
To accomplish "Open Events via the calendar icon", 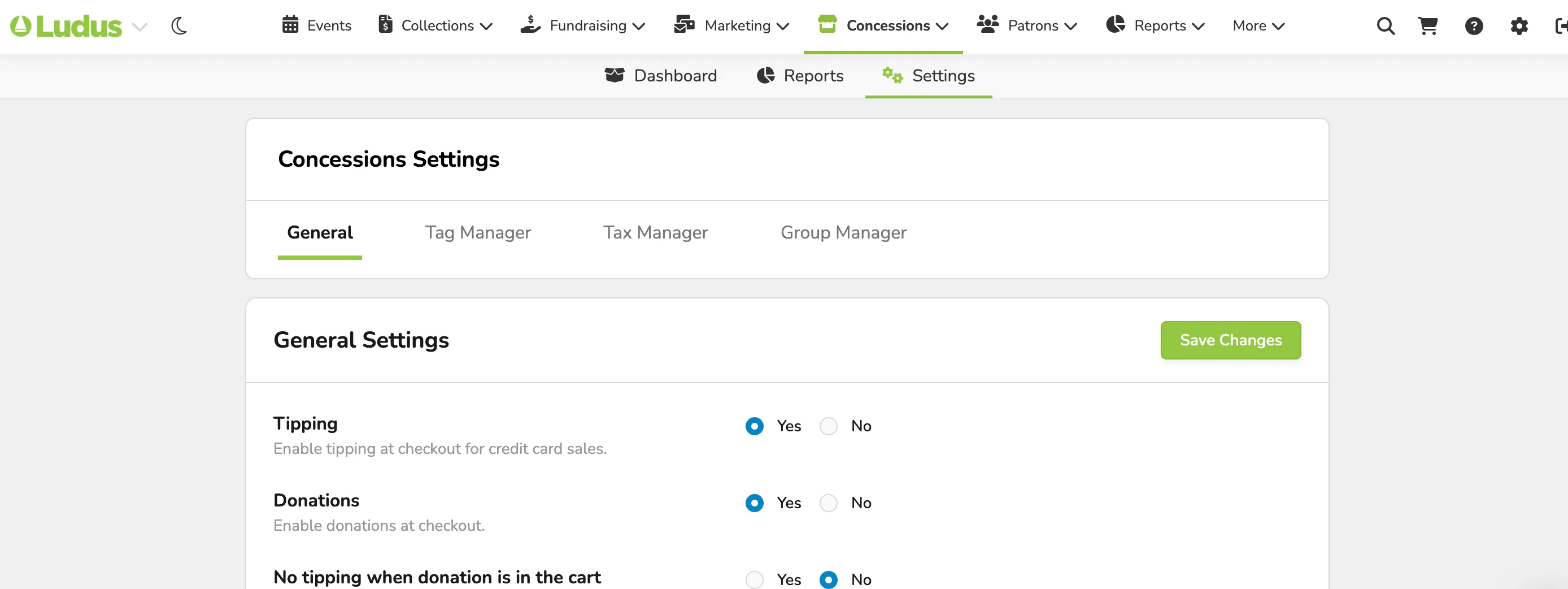I will [290, 24].
